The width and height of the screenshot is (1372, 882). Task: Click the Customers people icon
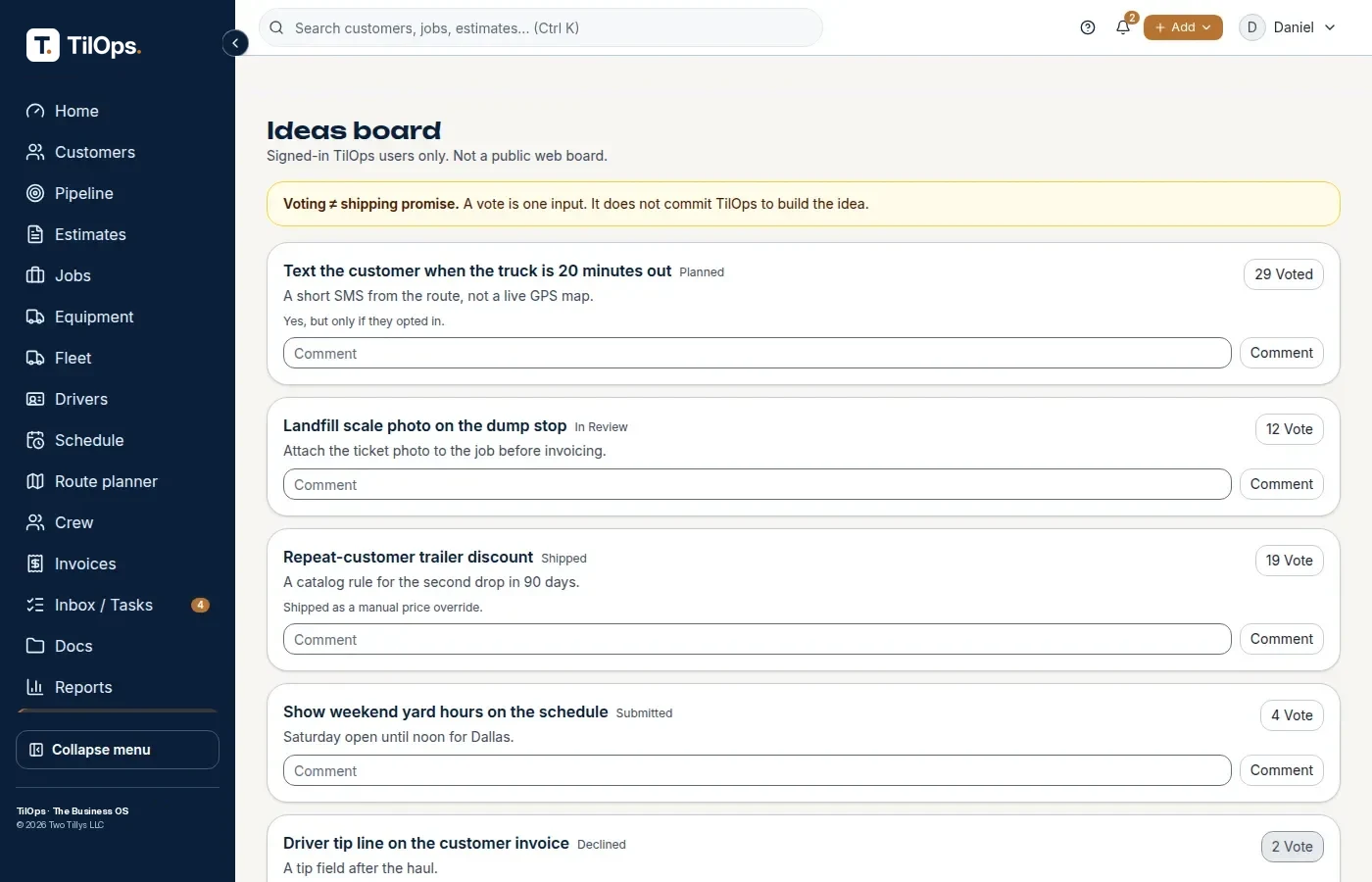coord(35,152)
